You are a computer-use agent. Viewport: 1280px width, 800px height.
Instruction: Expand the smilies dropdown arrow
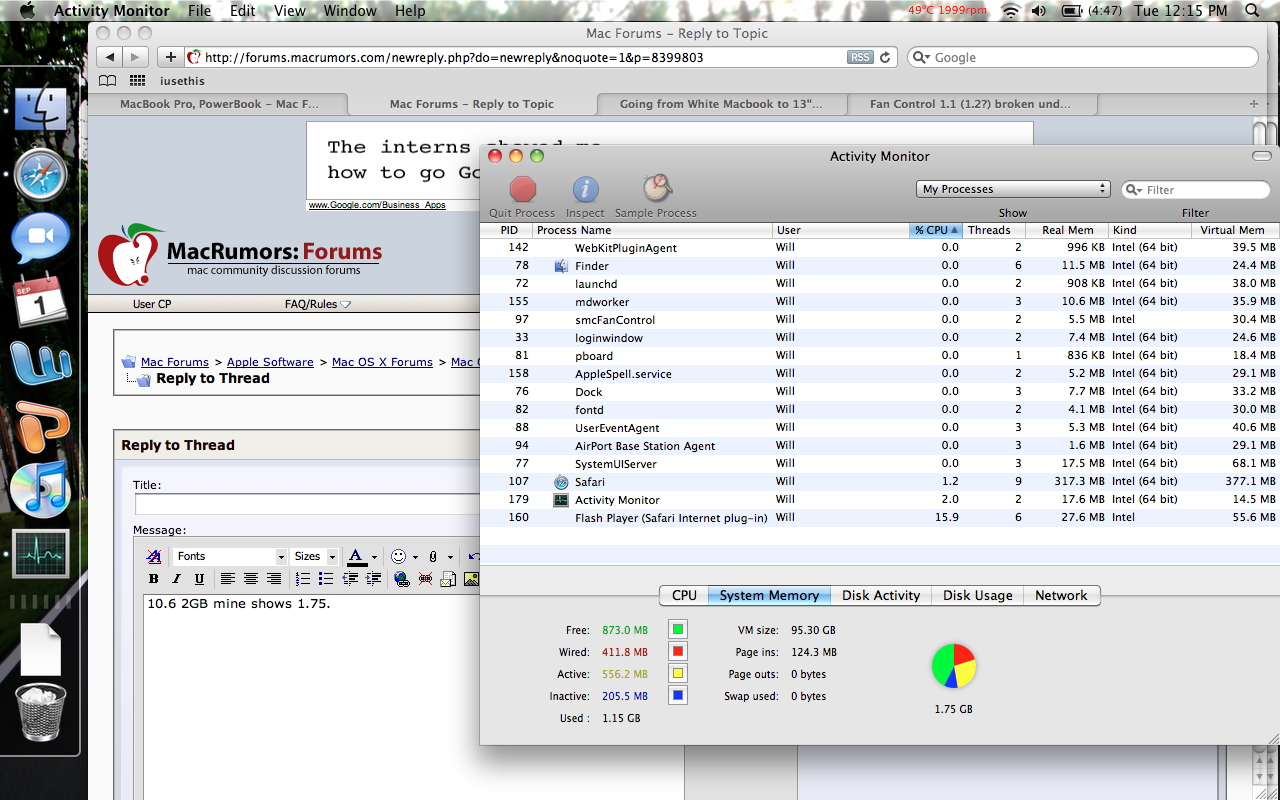tap(415, 557)
